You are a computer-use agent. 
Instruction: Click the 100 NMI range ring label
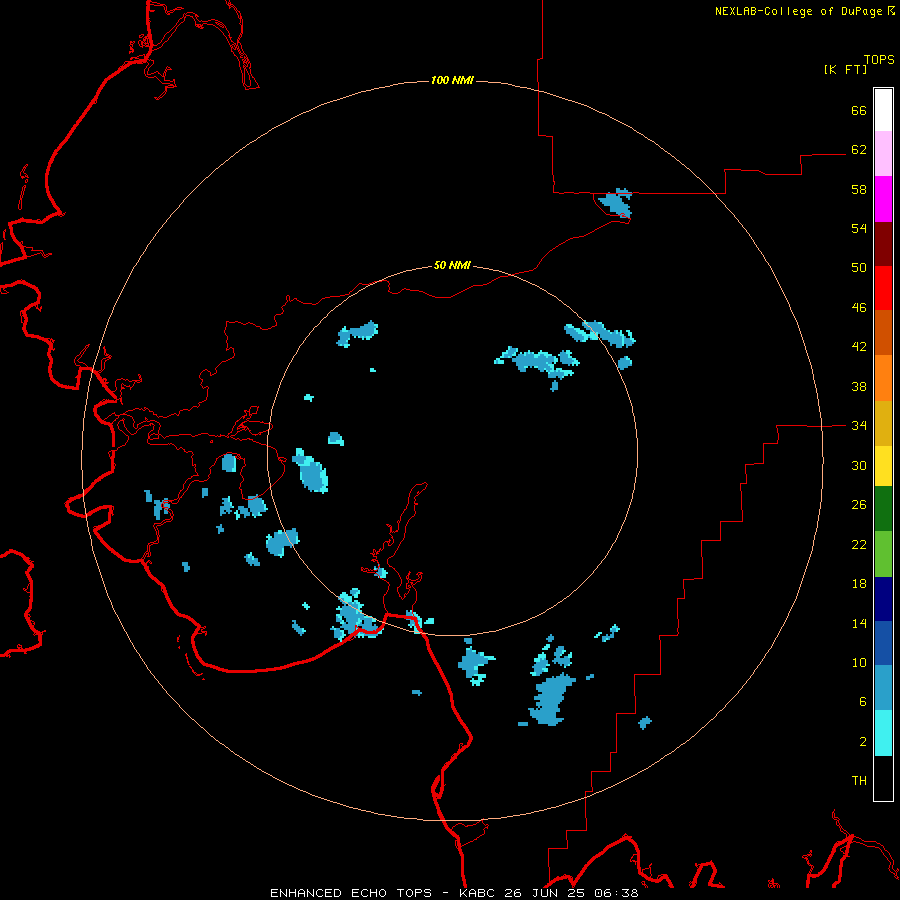452,80
